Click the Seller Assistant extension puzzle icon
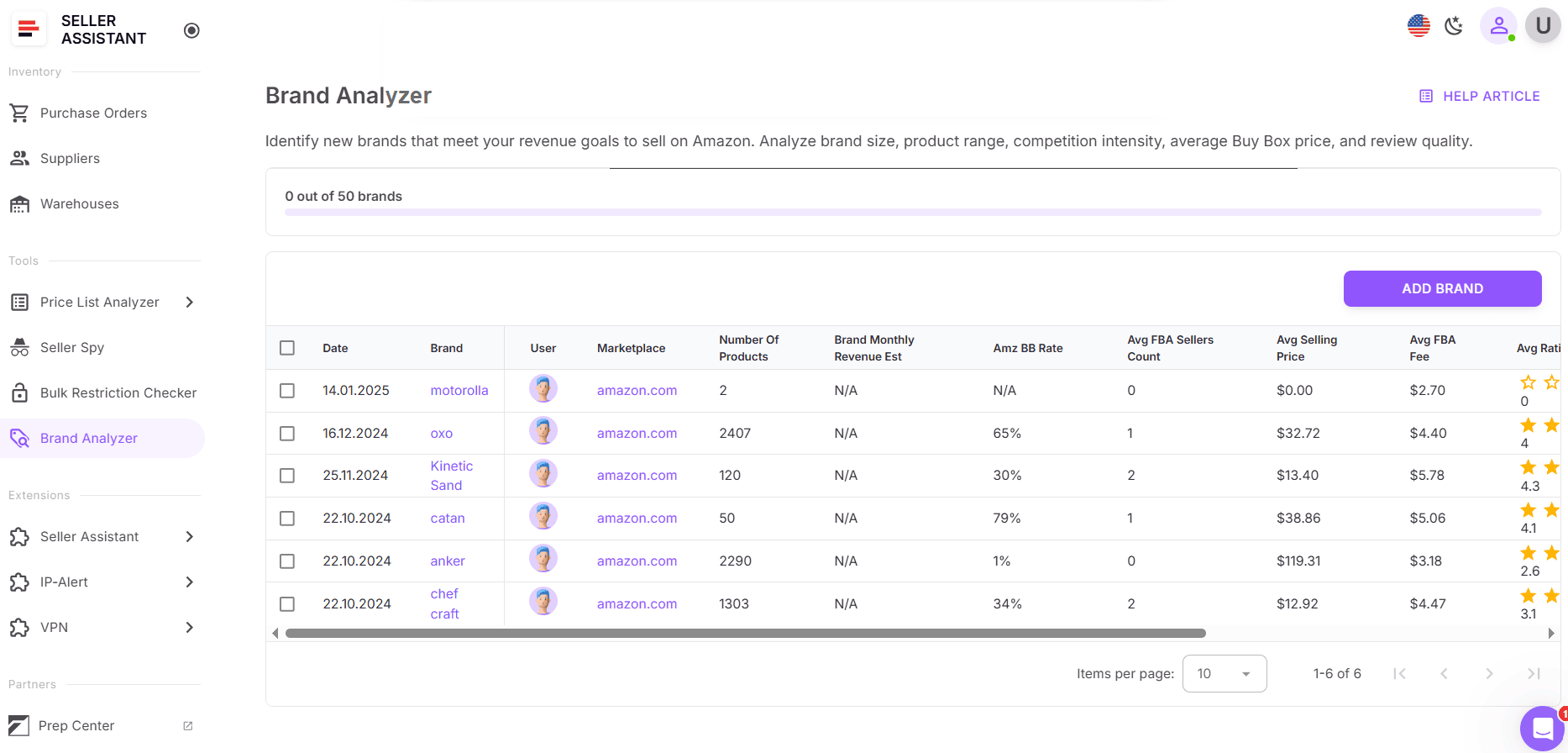The image size is (1568, 753). pyautogui.click(x=19, y=536)
